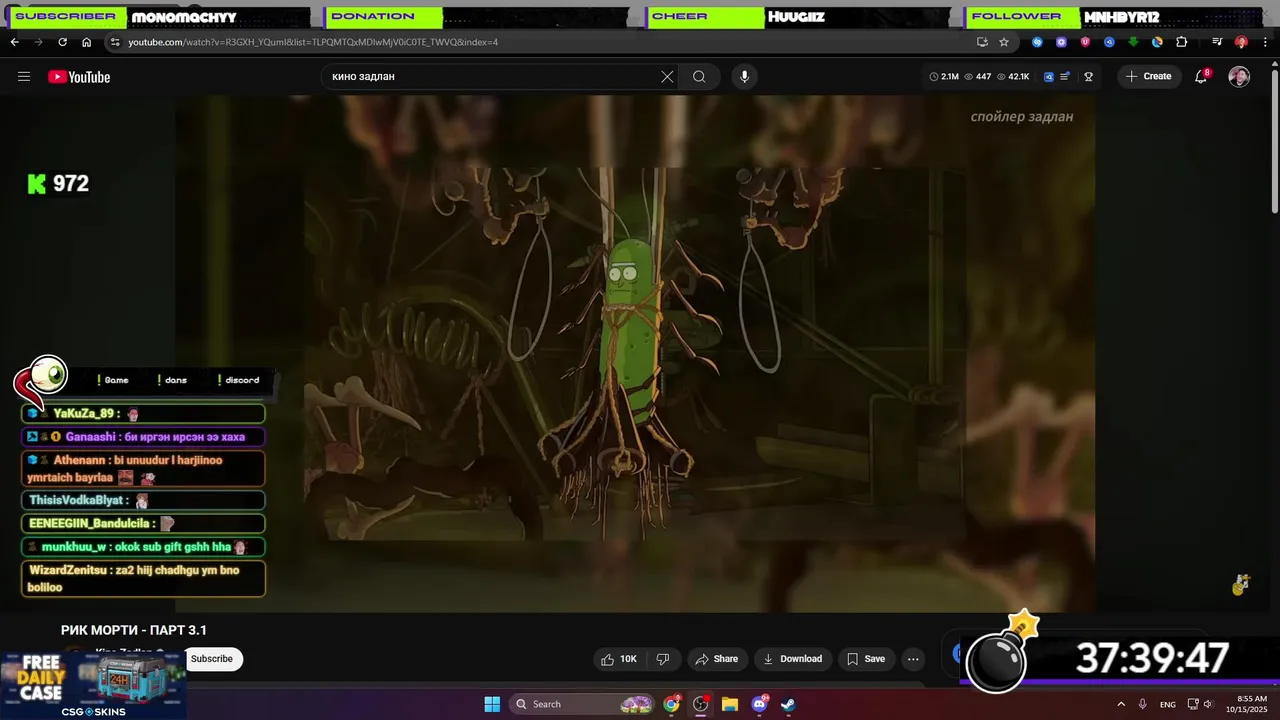Viewport: 1280px width, 720px height.
Task: Start voice search with microphone
Action: coord(744,77)
